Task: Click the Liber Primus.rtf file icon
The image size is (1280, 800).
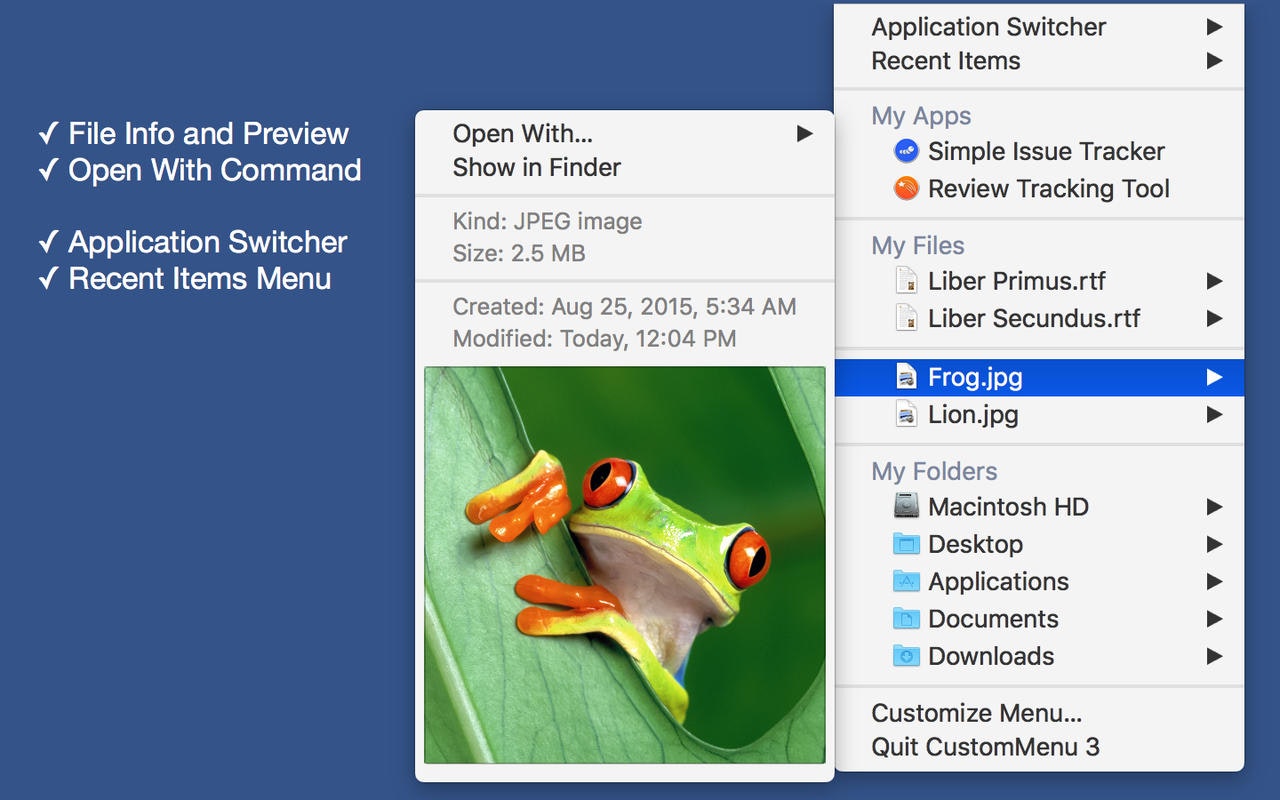Action: point(906,281)
